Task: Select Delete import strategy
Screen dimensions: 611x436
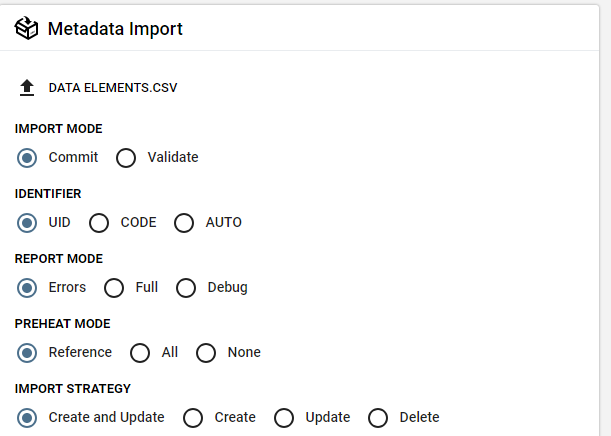Action: (378, 418)
